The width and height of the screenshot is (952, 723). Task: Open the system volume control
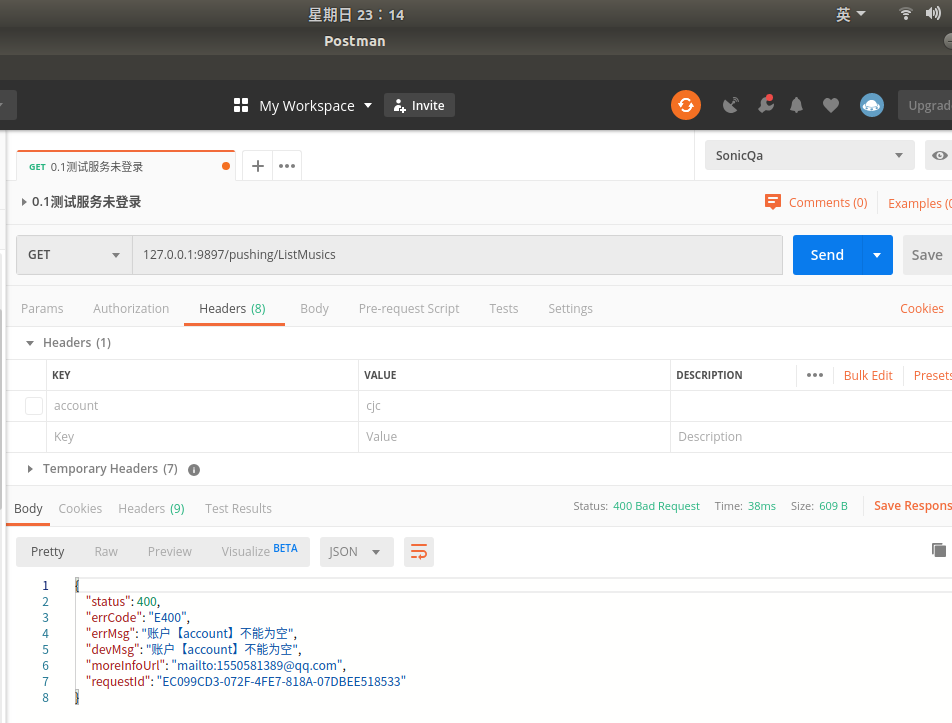click(933, 13)
